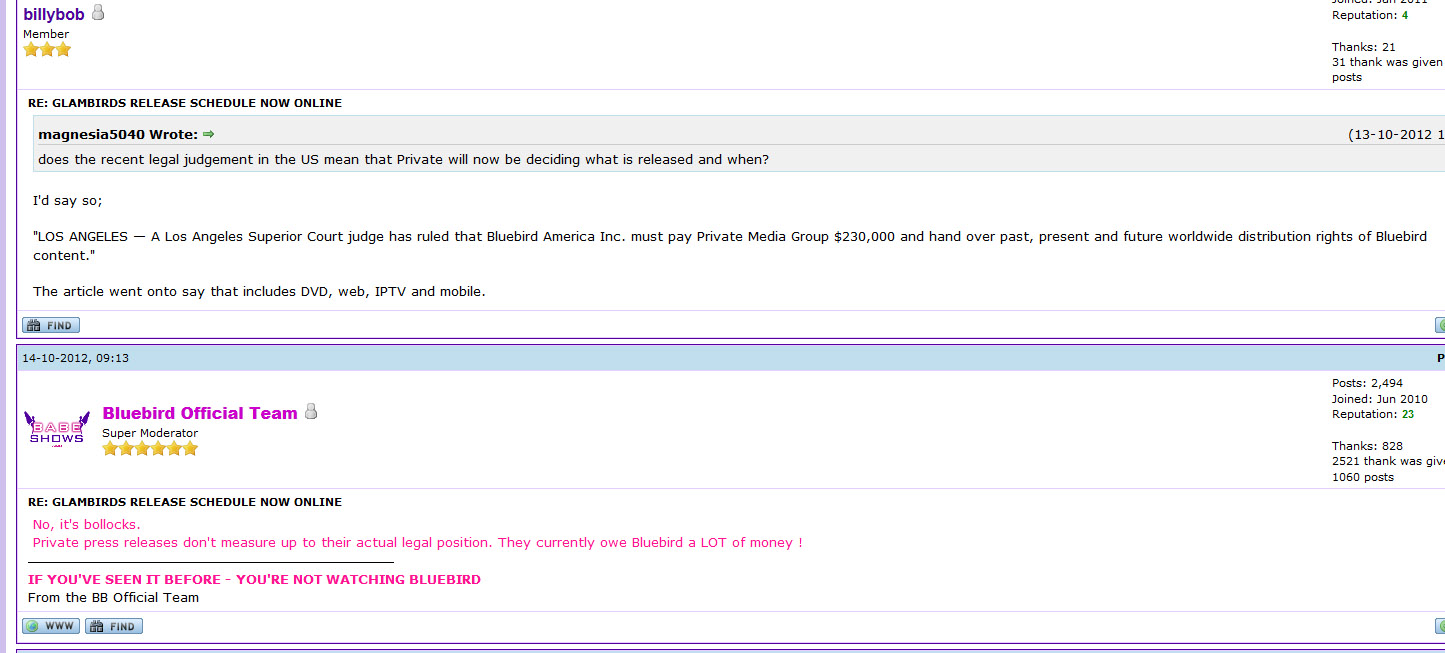This screenshot has height=653, width=1445.
Task: Click billybob's three-star member rating
Action: click(47, 49)
